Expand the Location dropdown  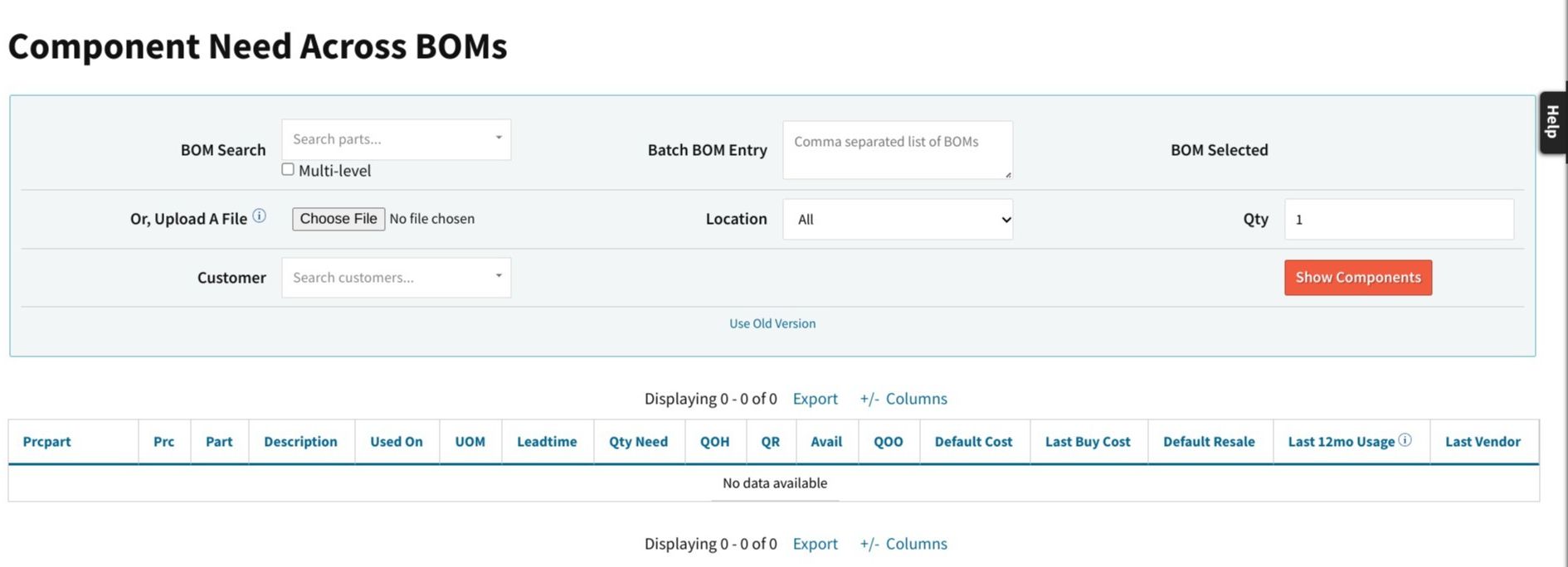coord(897,220)
